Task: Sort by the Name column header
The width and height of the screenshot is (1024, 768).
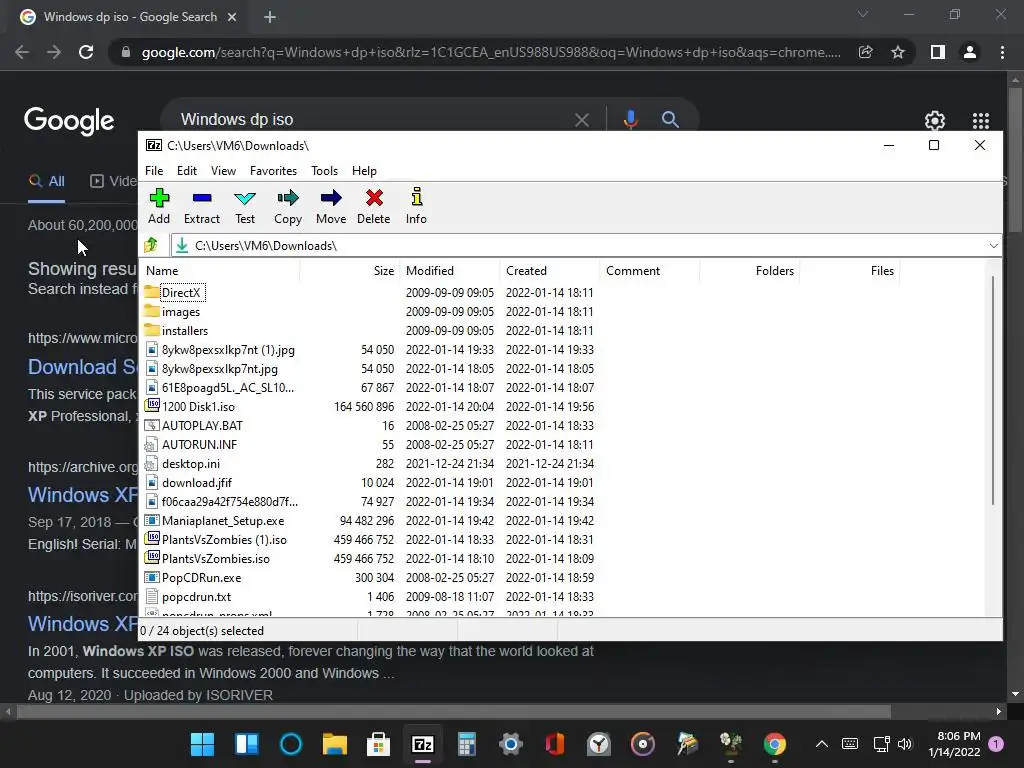Action: pyautogui.click(x=221, y=270)
